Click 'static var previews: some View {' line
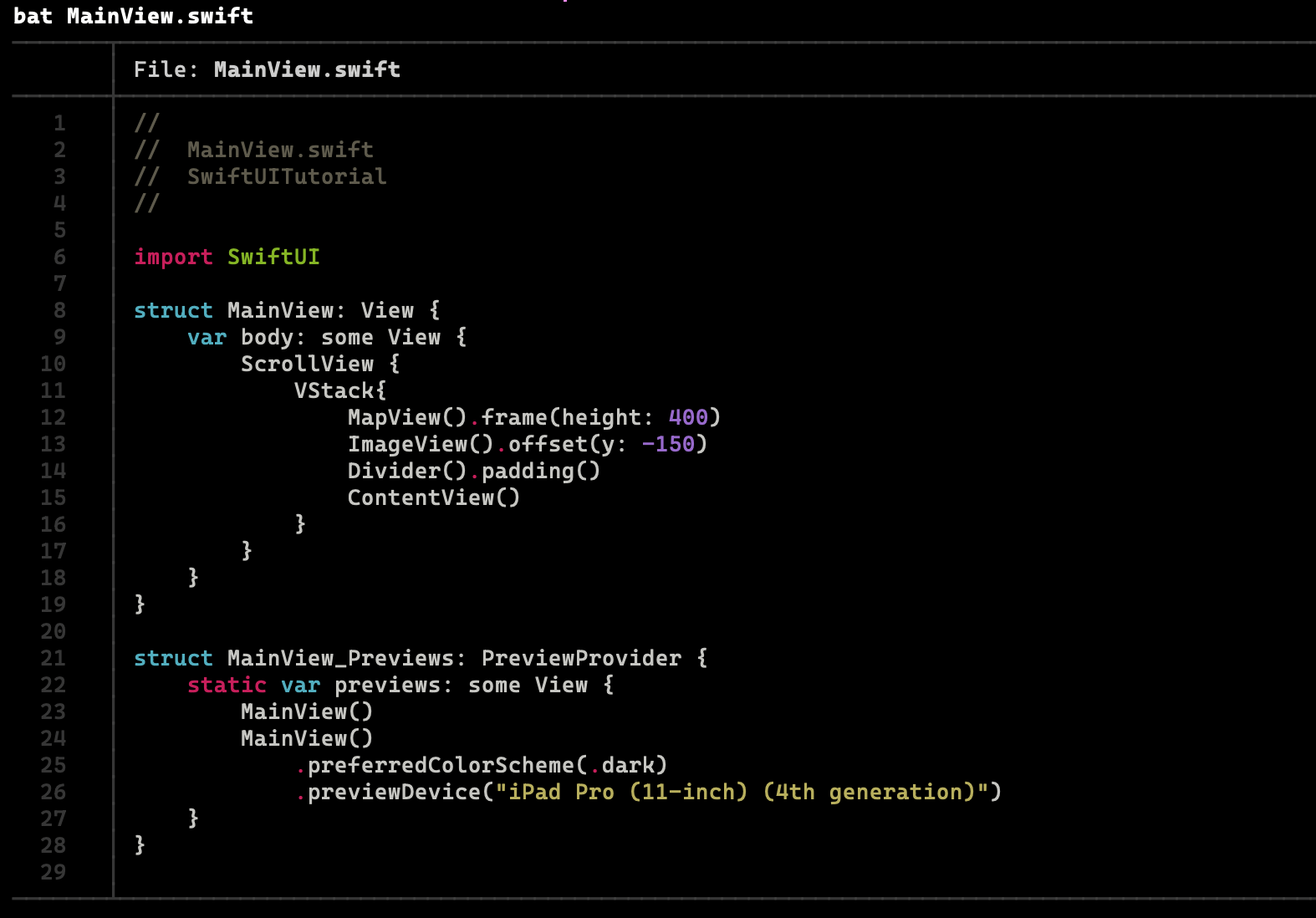The width and height of the screenshot is (1316, 918). pos(401,685)
